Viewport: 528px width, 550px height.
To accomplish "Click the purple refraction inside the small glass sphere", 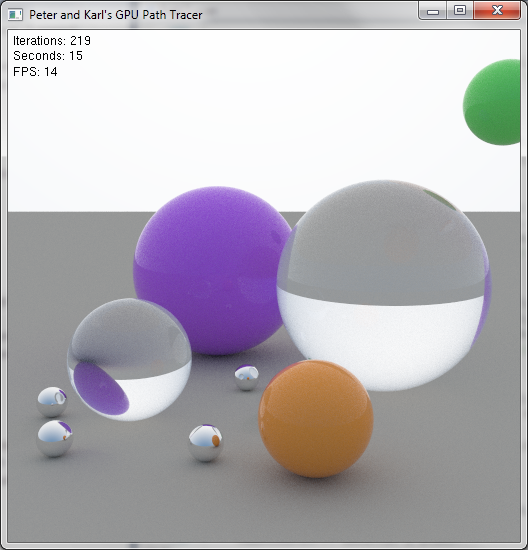I will coord(101,388).
